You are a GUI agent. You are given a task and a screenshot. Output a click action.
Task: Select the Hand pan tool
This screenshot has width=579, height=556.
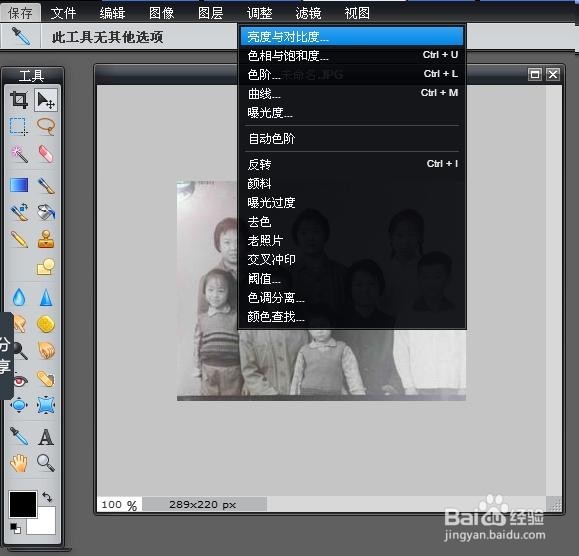click(19, 463)
